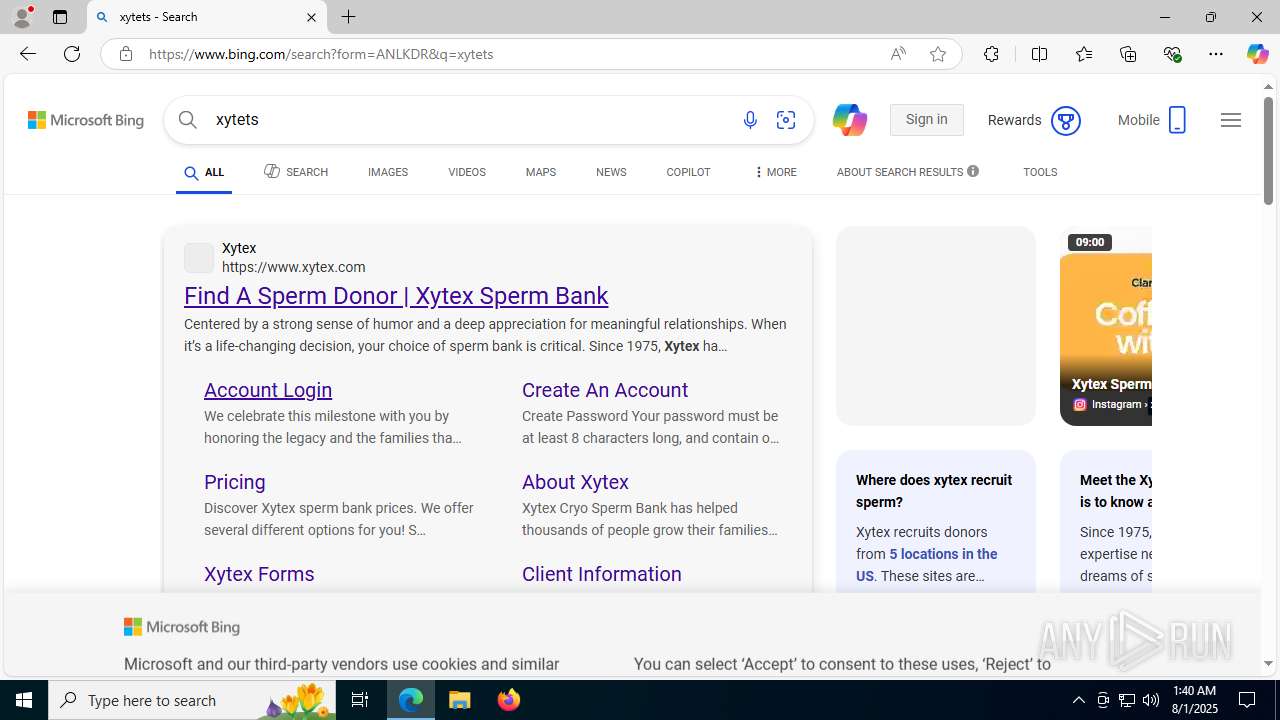Open Edge Settings and more menu
Viewport: 1280px width, 720px height.
tap(1216, 54)
